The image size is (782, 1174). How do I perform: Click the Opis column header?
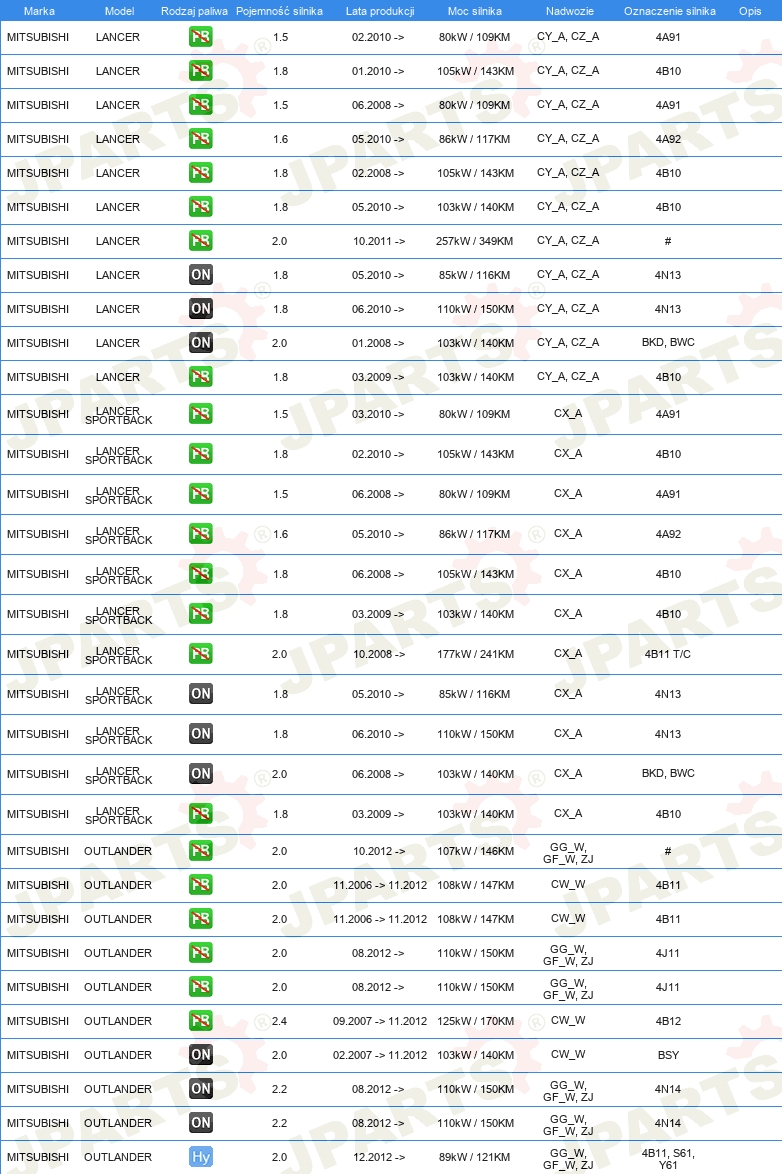pos(750,11)
